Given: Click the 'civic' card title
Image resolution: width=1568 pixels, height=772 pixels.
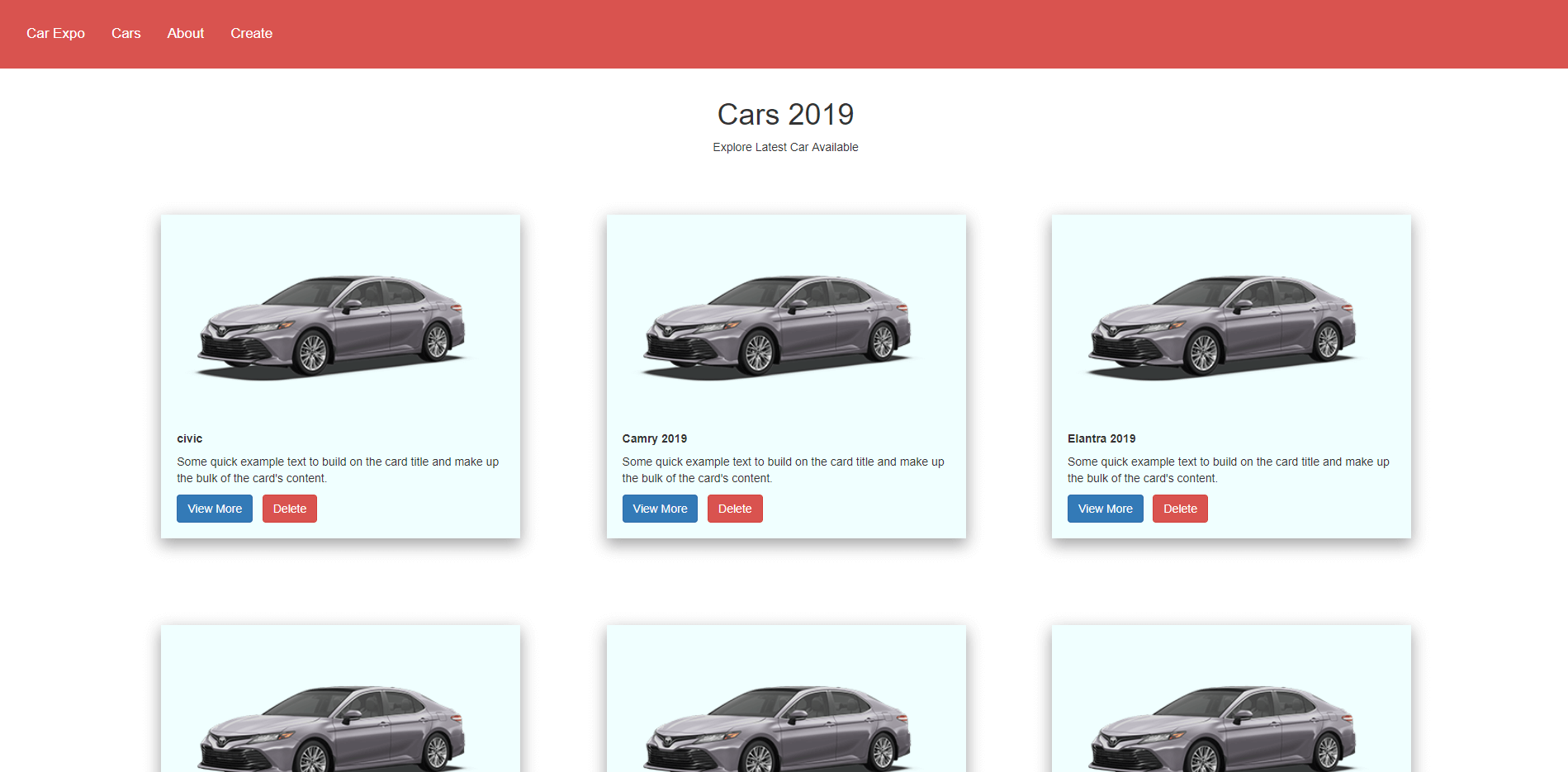Looking at the screenshot, I should (189, 438).
